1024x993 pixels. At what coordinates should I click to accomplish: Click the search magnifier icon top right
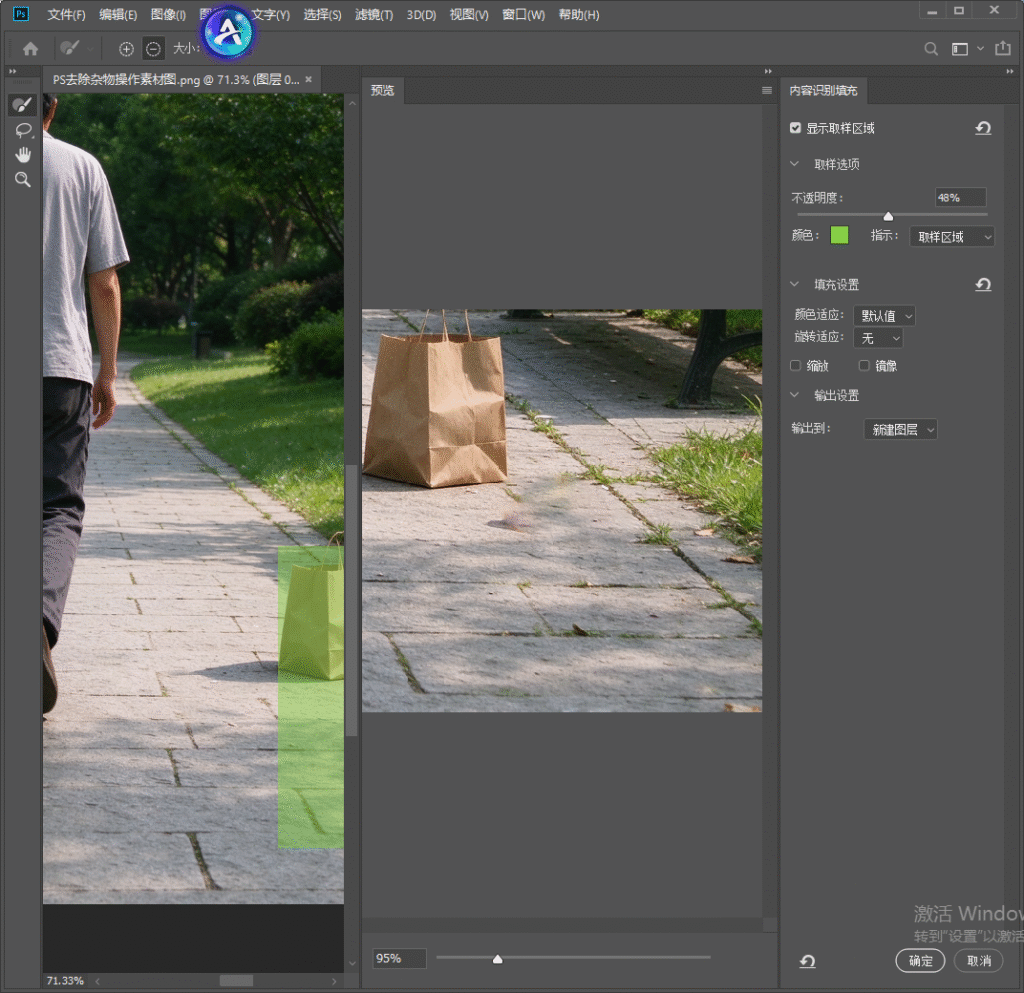pos(931,48)
